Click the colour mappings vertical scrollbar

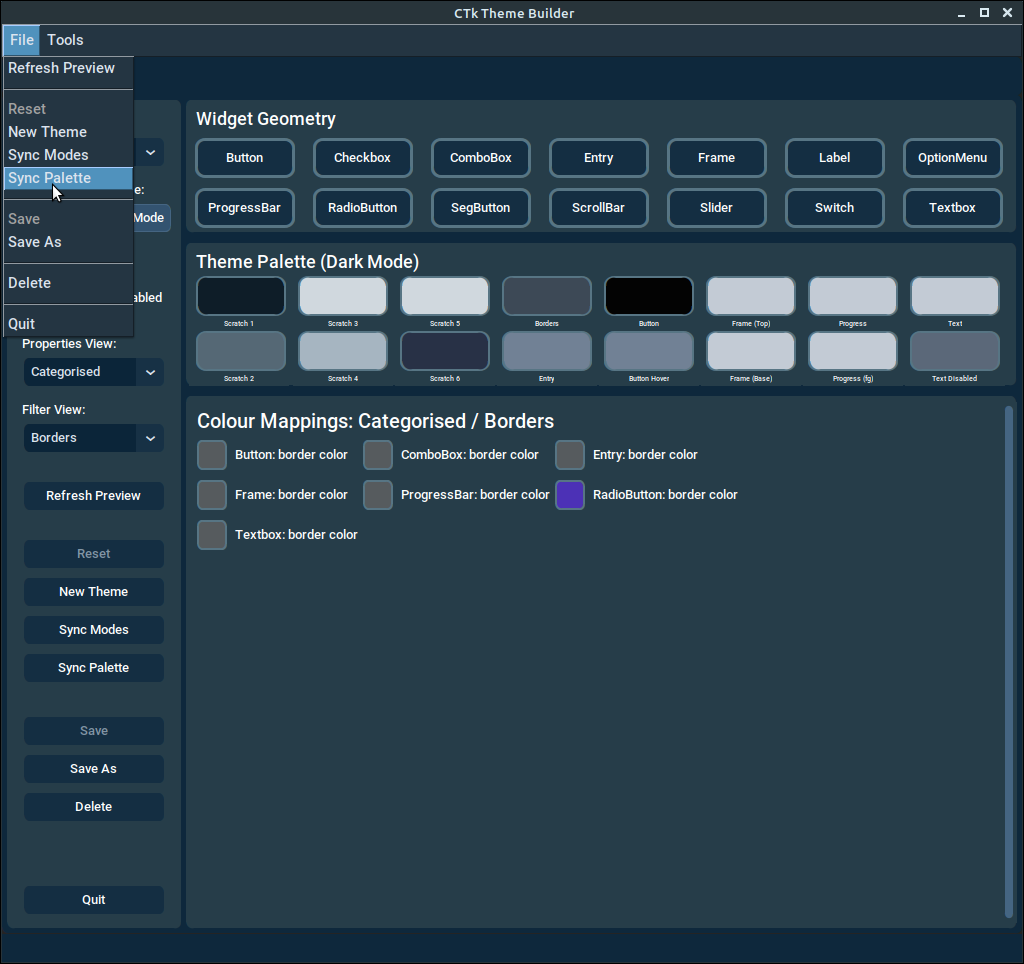coord(1008,661)
